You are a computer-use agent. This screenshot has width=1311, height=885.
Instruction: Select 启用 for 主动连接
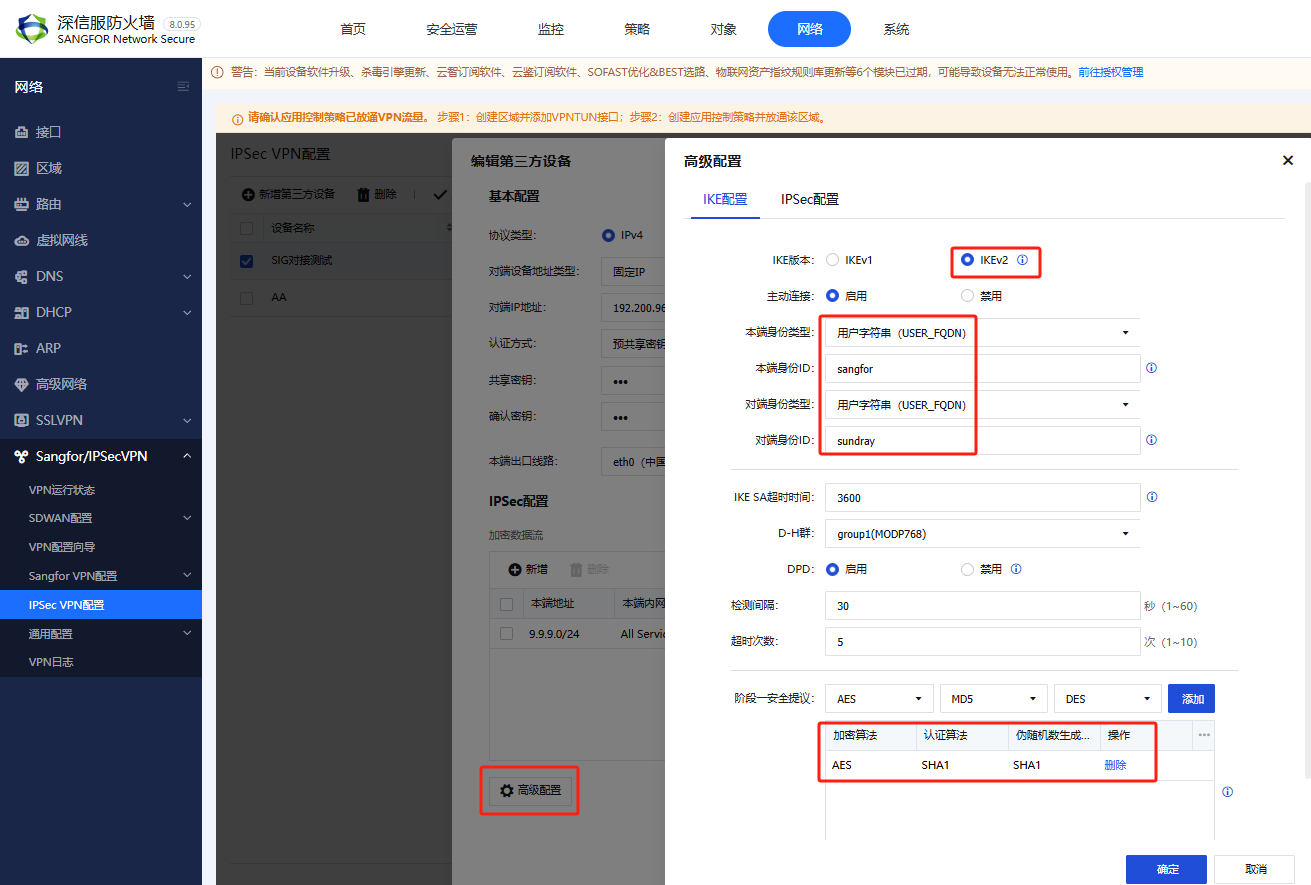click(832, 296)
